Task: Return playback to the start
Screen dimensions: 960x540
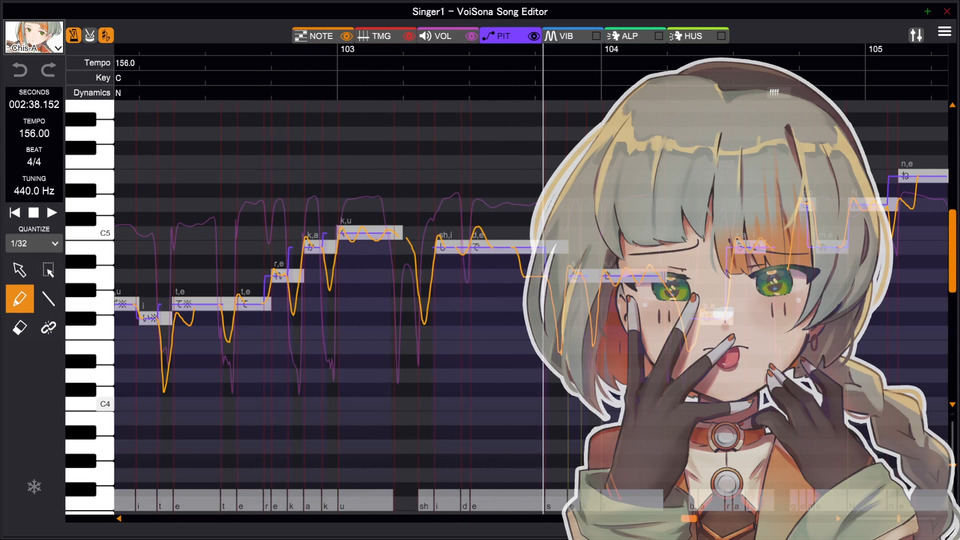Action: click(x=15, y=212)
